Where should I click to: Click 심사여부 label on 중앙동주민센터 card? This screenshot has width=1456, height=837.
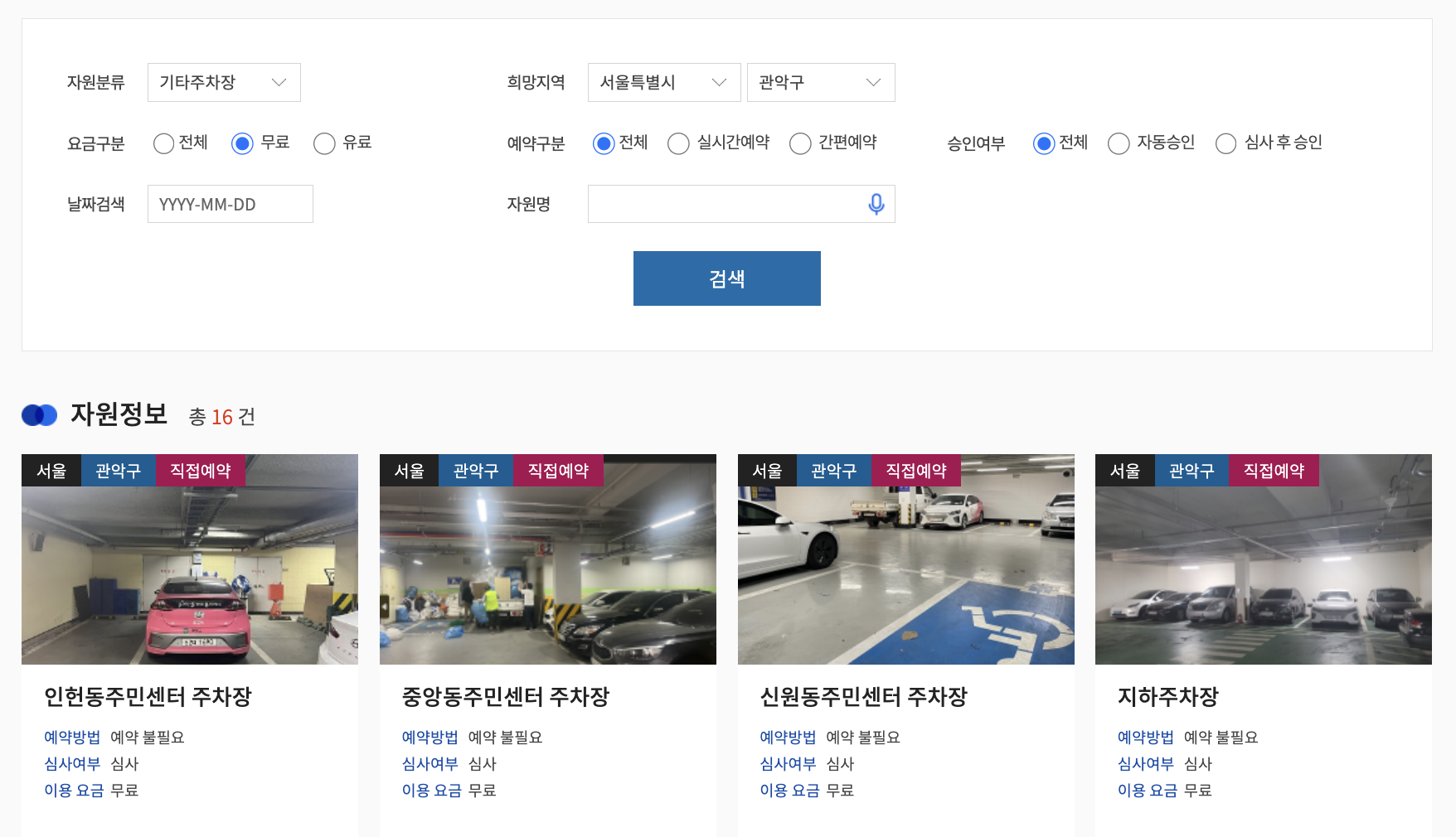point(430,764)
